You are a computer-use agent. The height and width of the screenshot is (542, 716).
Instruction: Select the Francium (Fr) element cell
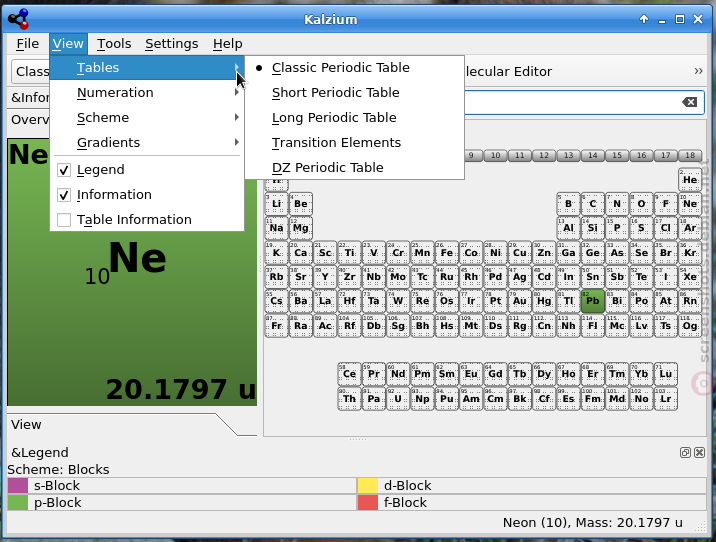(x=276, y=326)
